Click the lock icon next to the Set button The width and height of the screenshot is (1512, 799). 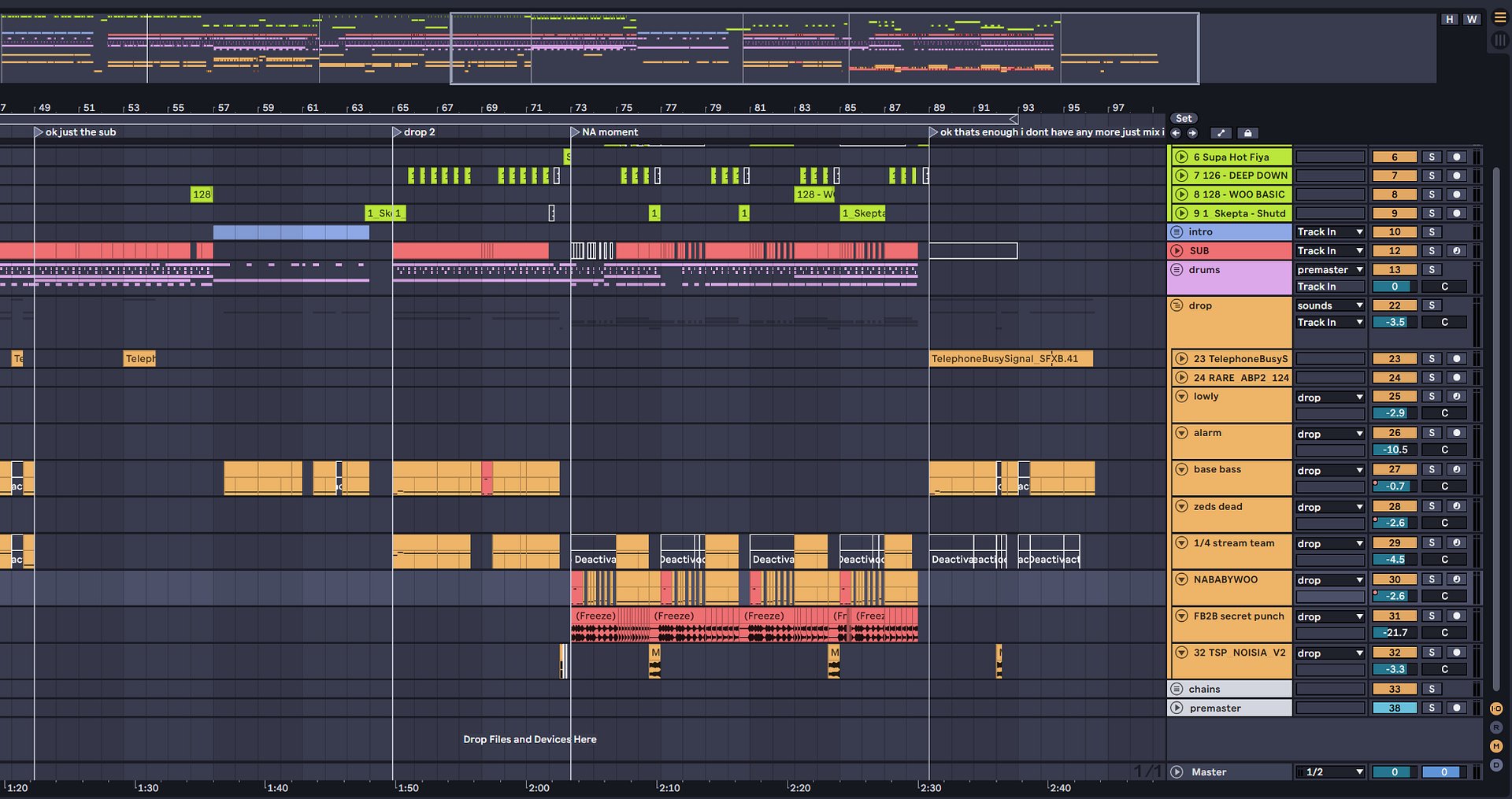[1248, 133]
